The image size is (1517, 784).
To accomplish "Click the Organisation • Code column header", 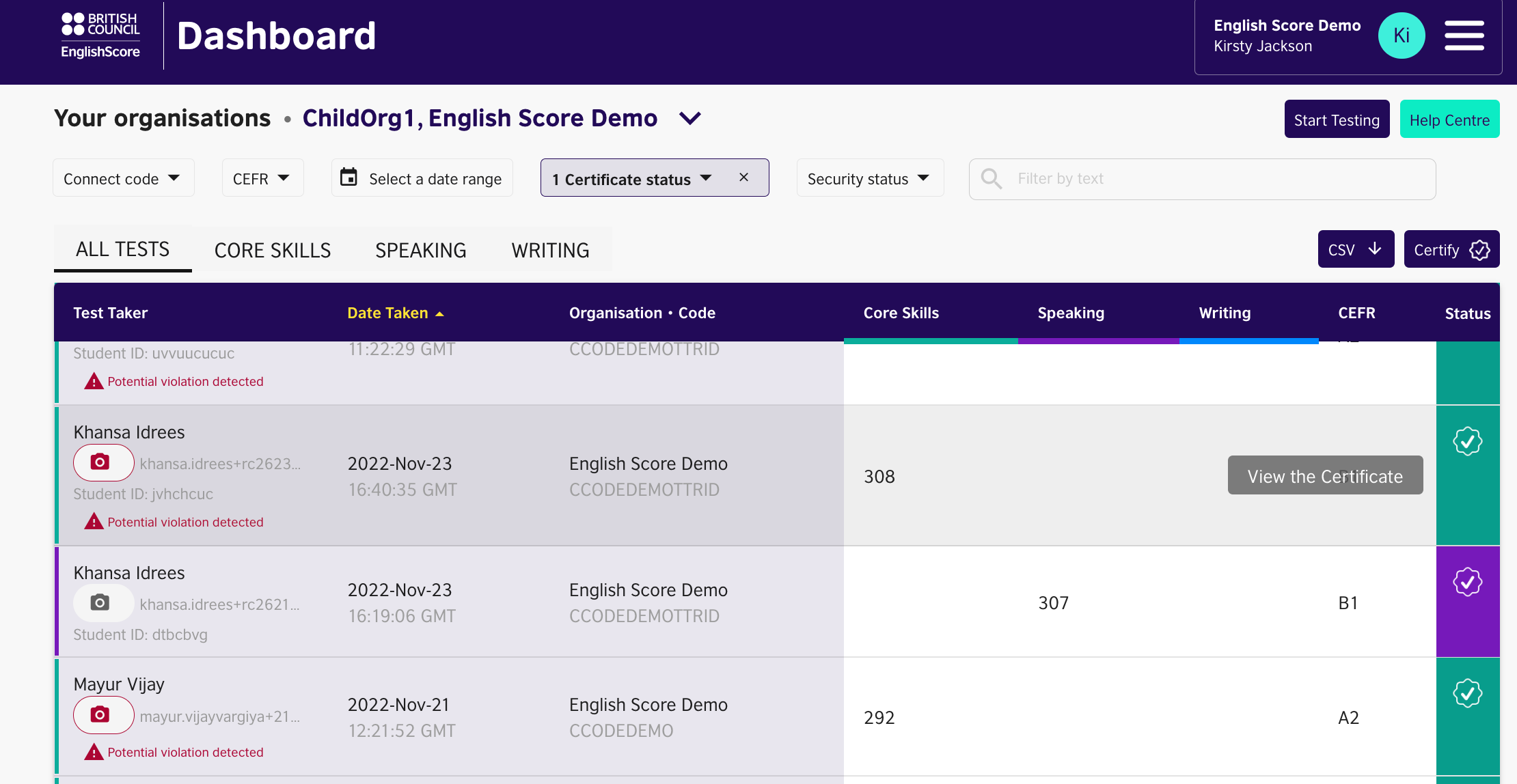I will (x=642, y=313).
